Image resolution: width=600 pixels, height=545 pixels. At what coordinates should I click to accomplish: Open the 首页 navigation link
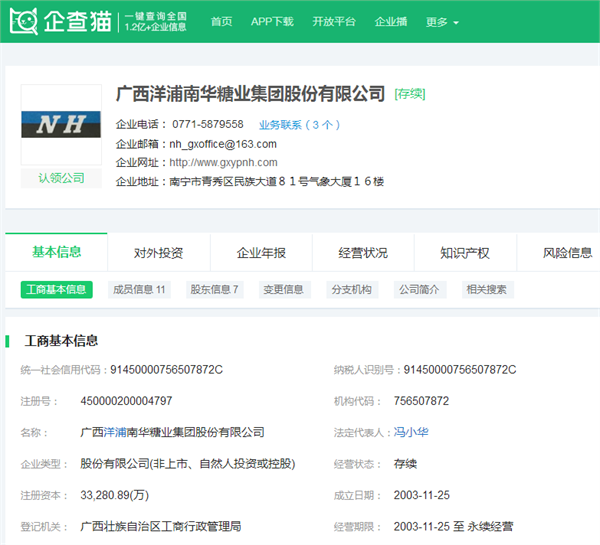click(x=222, y=22)
